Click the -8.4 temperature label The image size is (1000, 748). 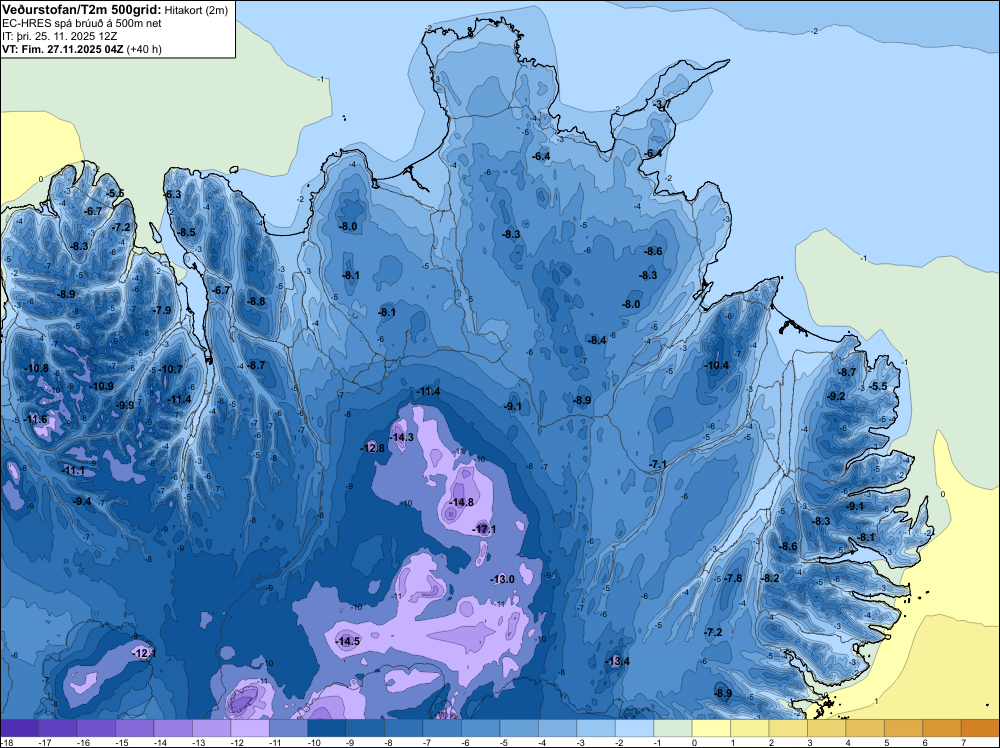(x=597, y=341)
